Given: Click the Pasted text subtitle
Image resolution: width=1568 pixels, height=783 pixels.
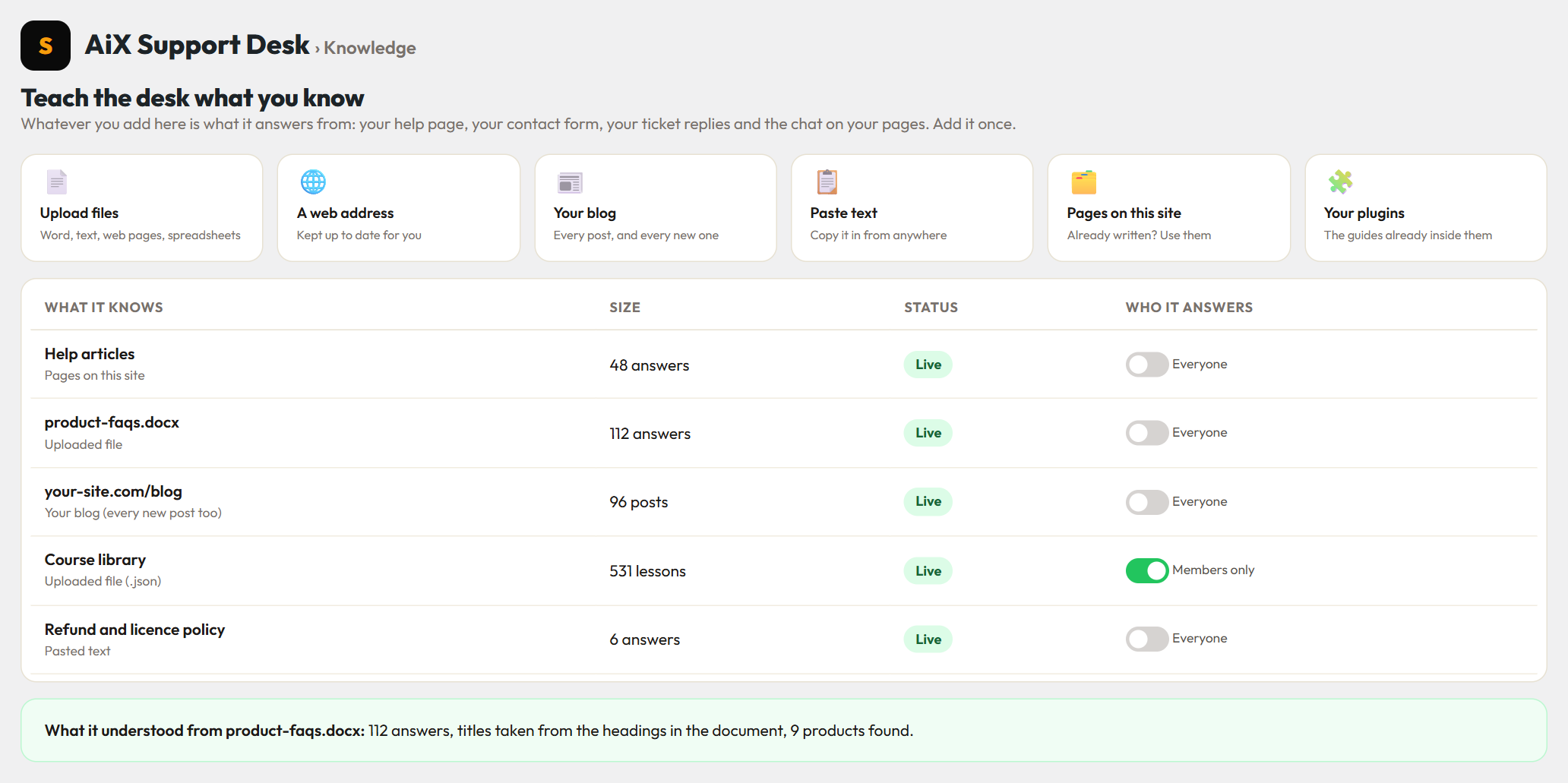Looking at the screenshot, I should coord(77,651).
